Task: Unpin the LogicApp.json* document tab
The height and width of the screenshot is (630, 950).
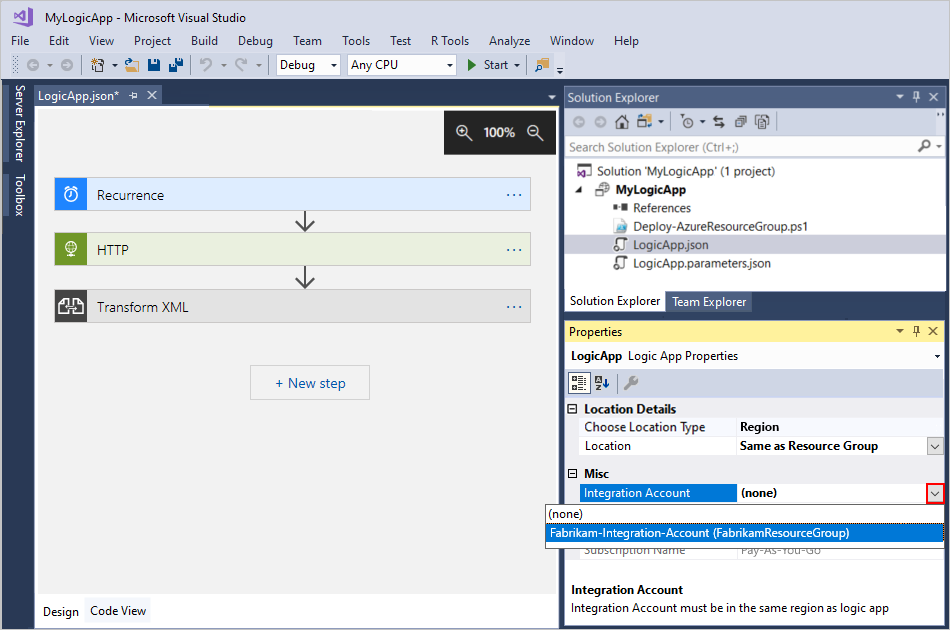Action: click(x=132, y=97)
